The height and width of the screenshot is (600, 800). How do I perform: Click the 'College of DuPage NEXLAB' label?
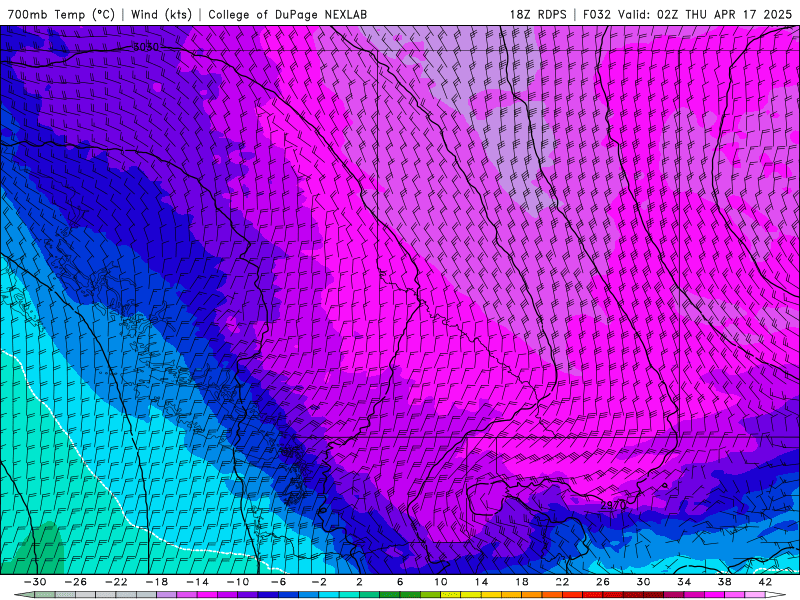[287, 14]
